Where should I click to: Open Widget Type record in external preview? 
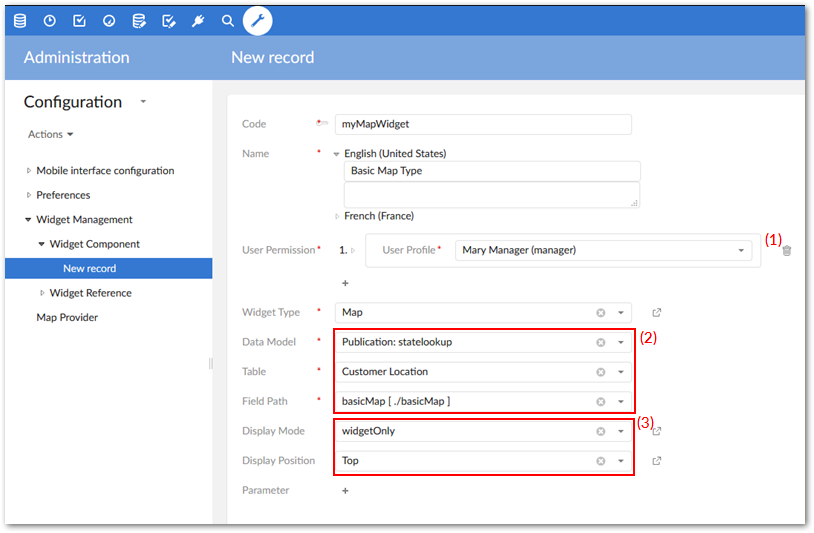(656, 312)
